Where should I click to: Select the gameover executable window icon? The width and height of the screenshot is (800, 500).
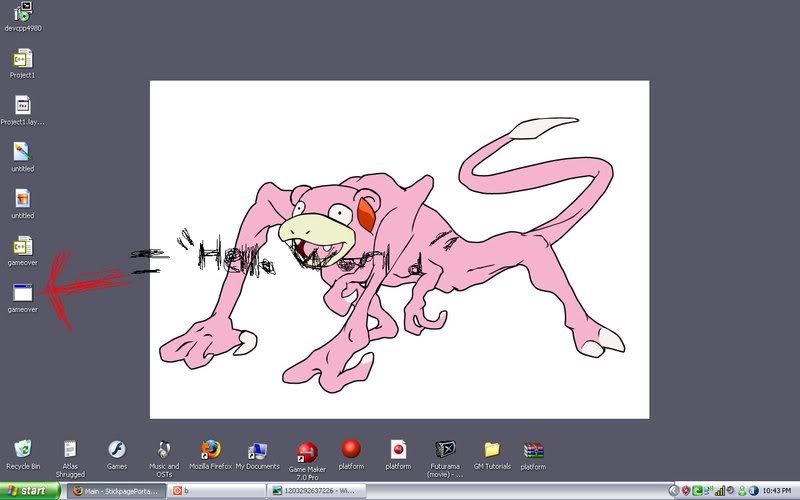22,292
